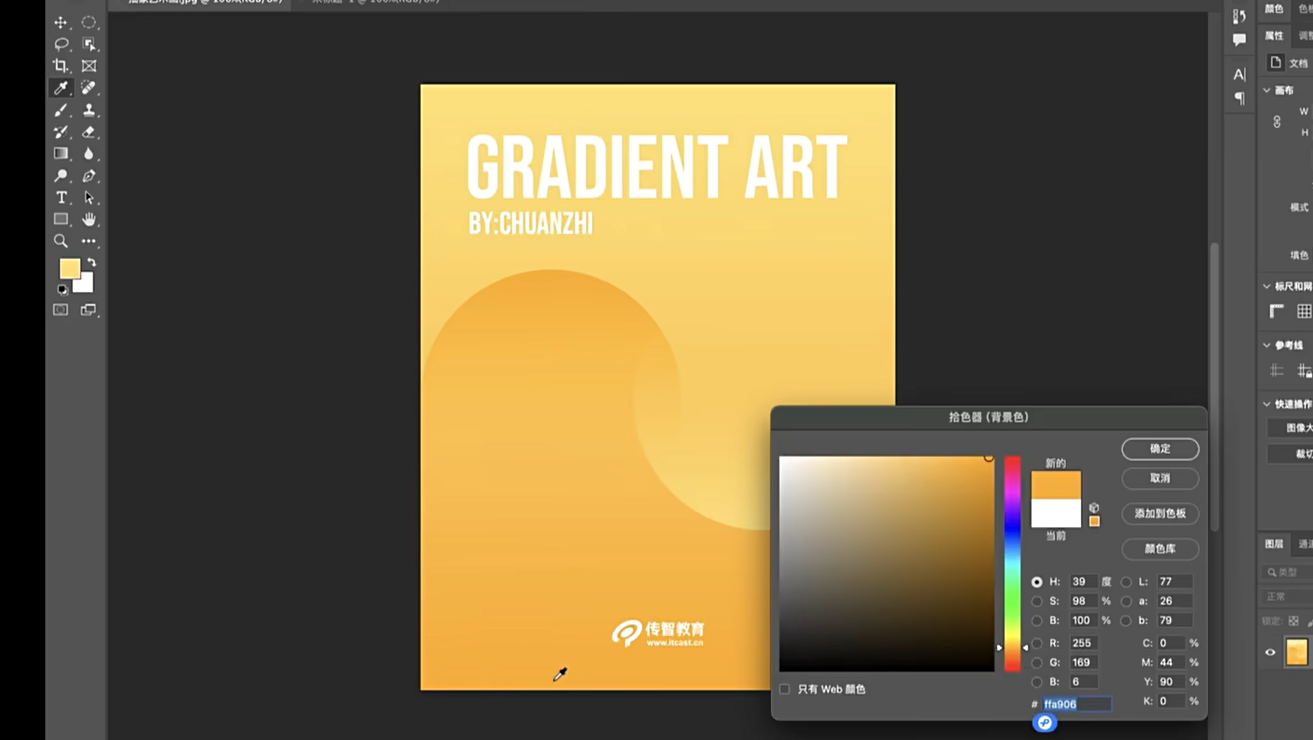Toggle grid icon in Properties panel
The image size is (1313, 740).
1304,312
